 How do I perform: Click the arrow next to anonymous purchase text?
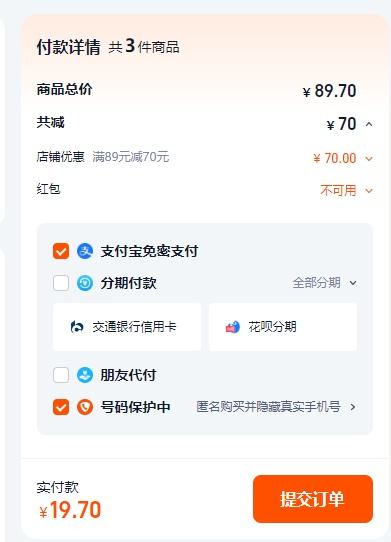[353, 407]
